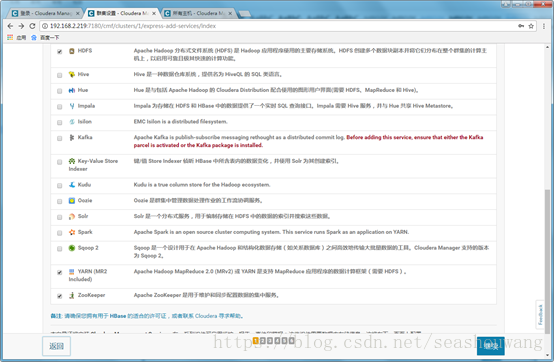
Task: Check the Sqoop 2 service checkbox
Action: click(59, 249)
